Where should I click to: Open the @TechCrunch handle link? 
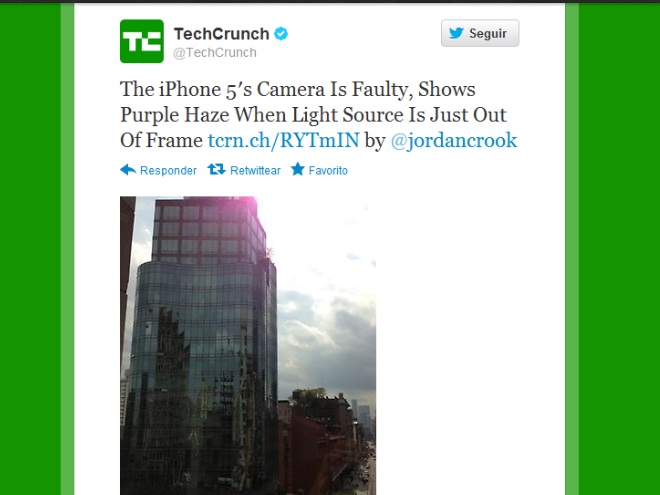pyautogui.click(x=215, y=53)
